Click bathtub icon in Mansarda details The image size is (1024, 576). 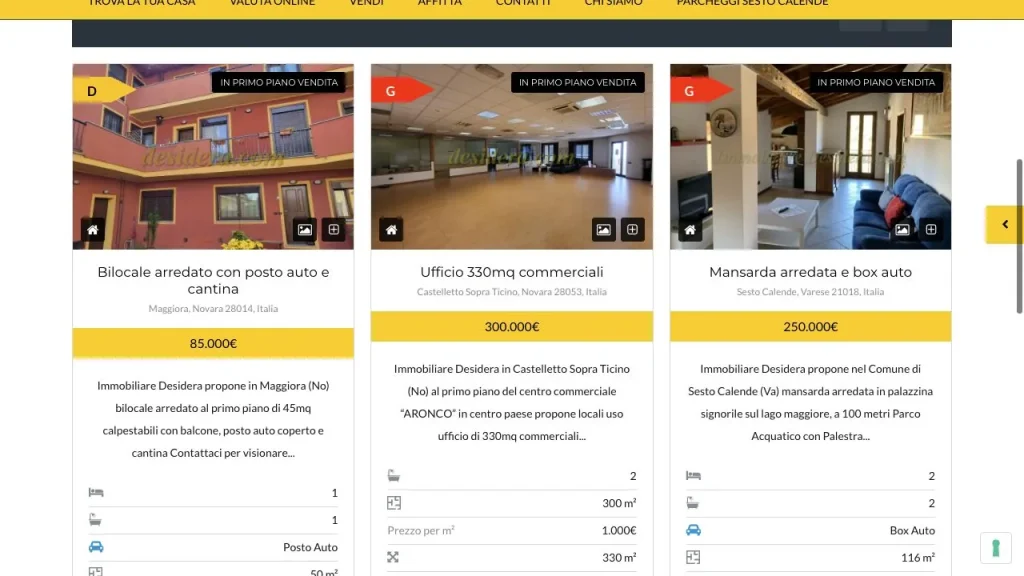[693, 503]
